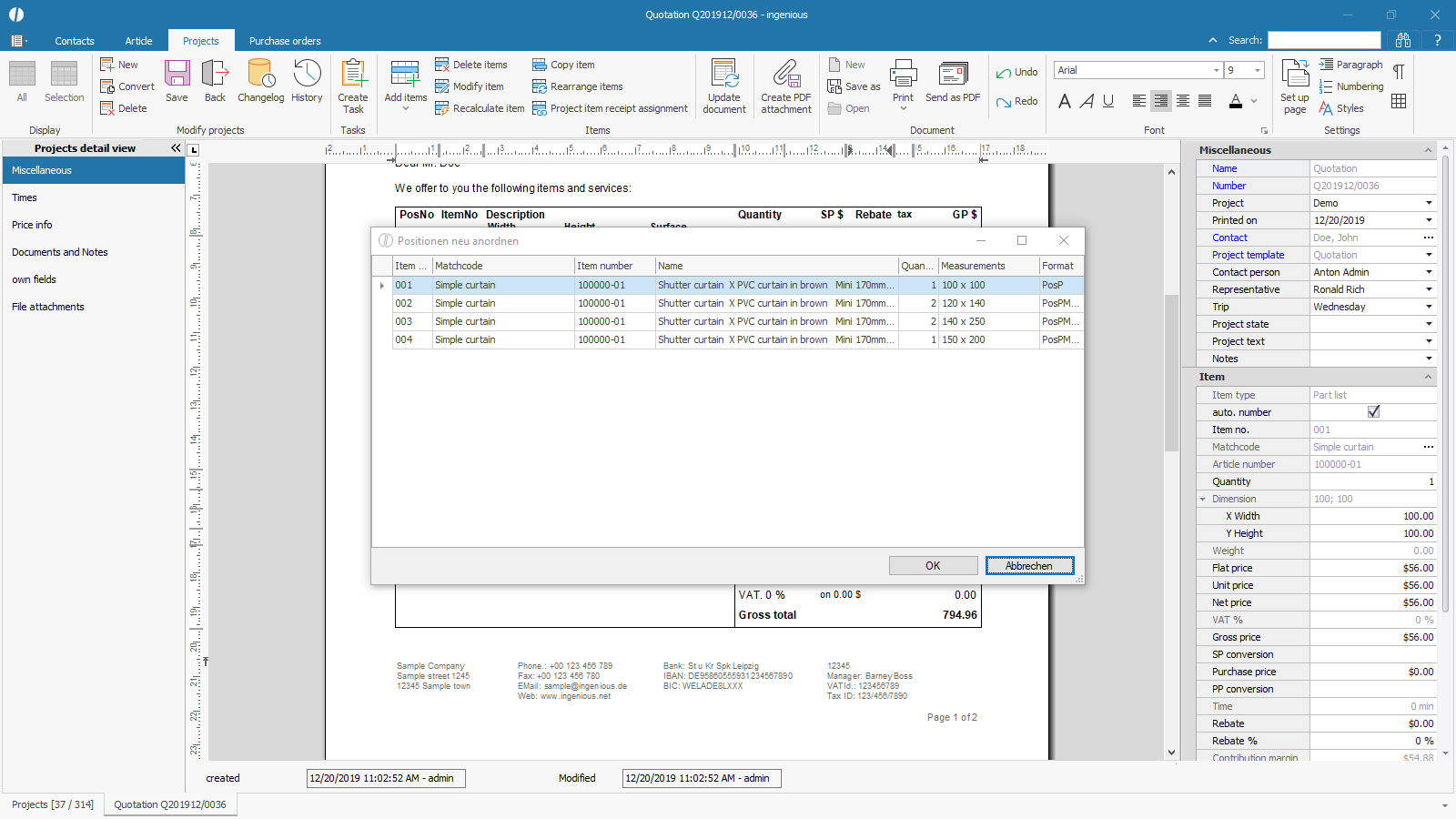Viewport: 1456px width, 819px height.
Task: Switch to the Contacts ribbon tab
Action: pos(75,41)
